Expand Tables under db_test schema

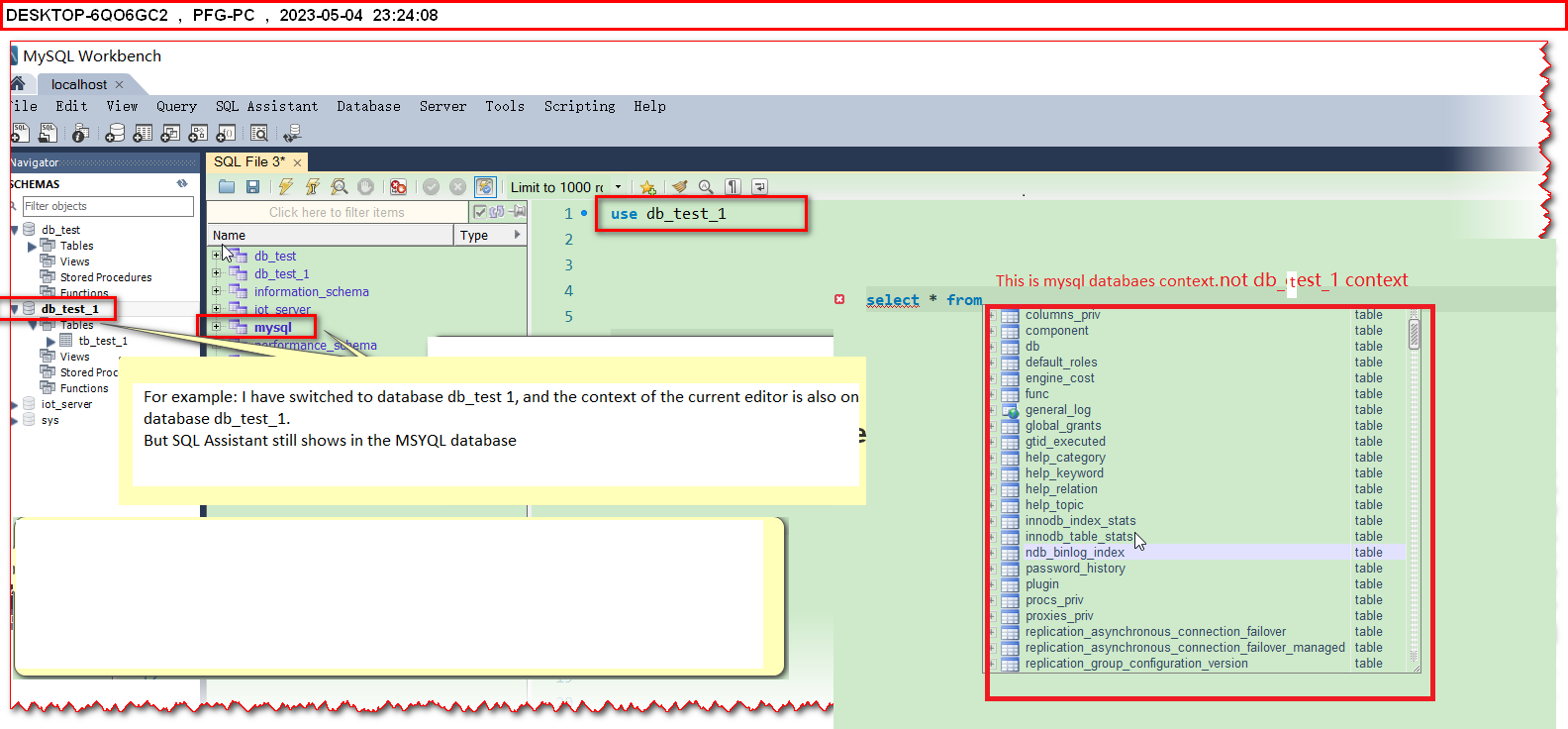tap(32, 246)
